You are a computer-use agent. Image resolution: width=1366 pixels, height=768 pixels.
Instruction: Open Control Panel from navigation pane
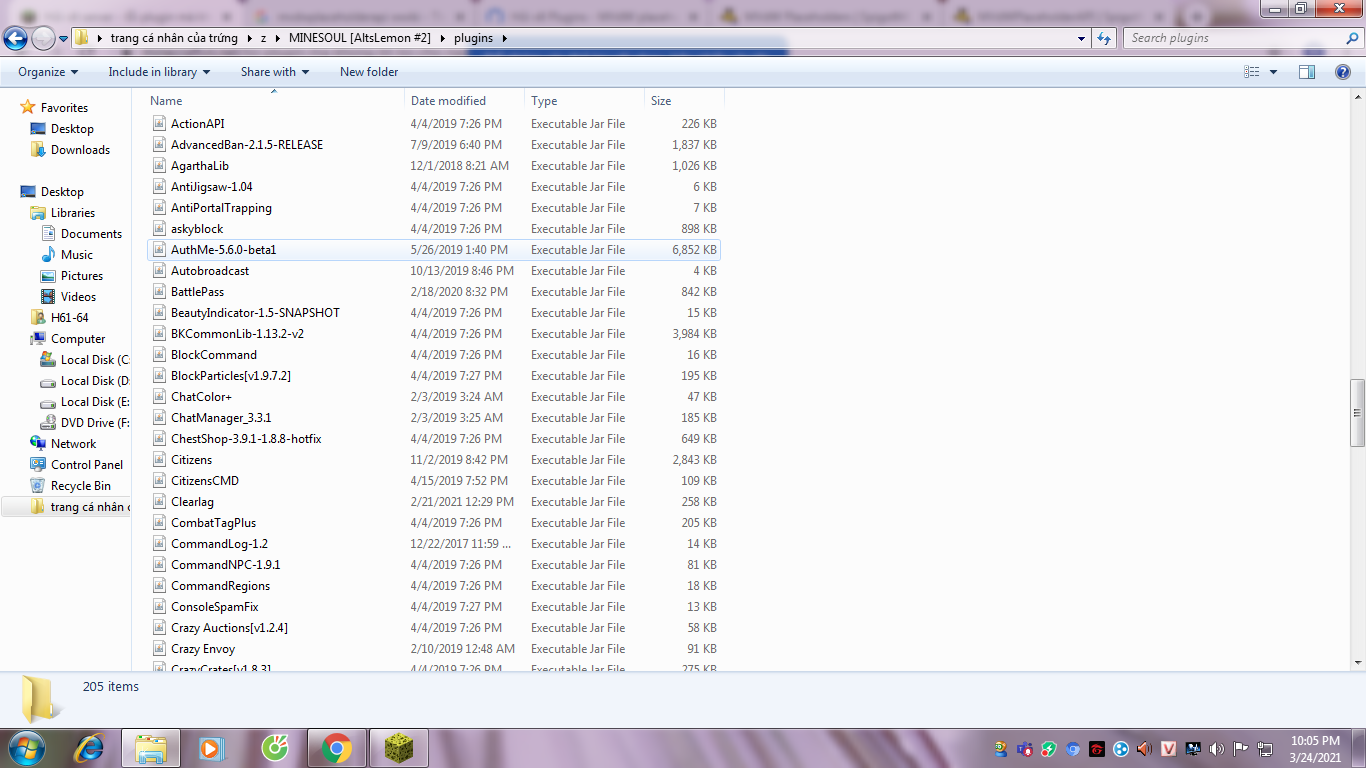tap(87, 465)
